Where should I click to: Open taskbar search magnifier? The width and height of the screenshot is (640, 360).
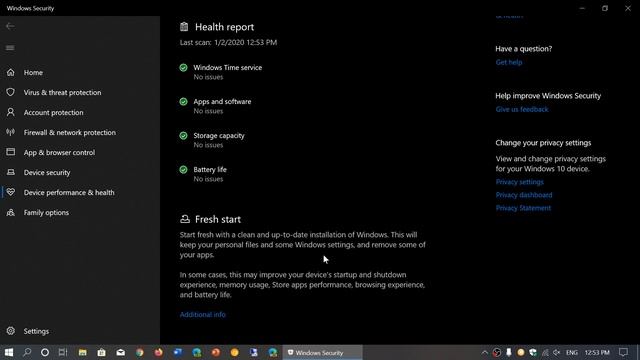[x=27, y=352]
